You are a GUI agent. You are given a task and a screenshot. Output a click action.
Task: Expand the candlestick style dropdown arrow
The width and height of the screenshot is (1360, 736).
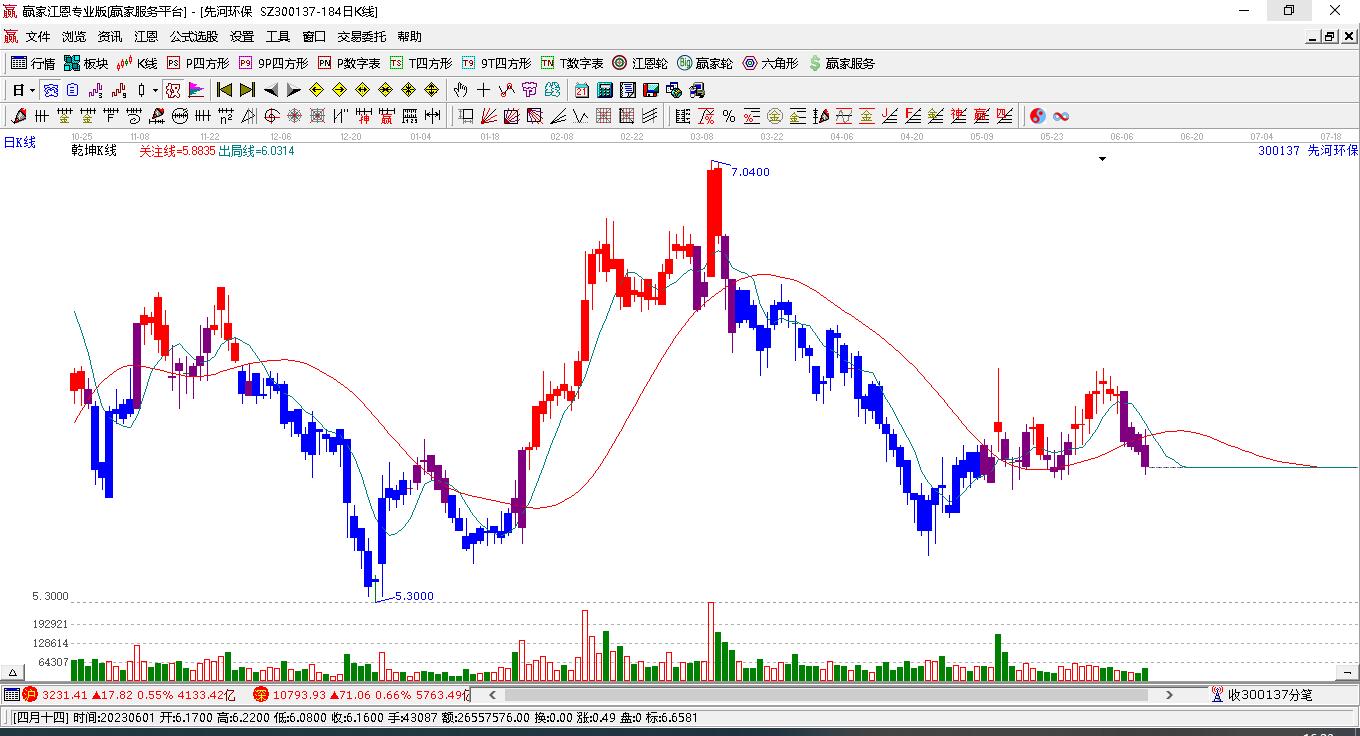155,90
